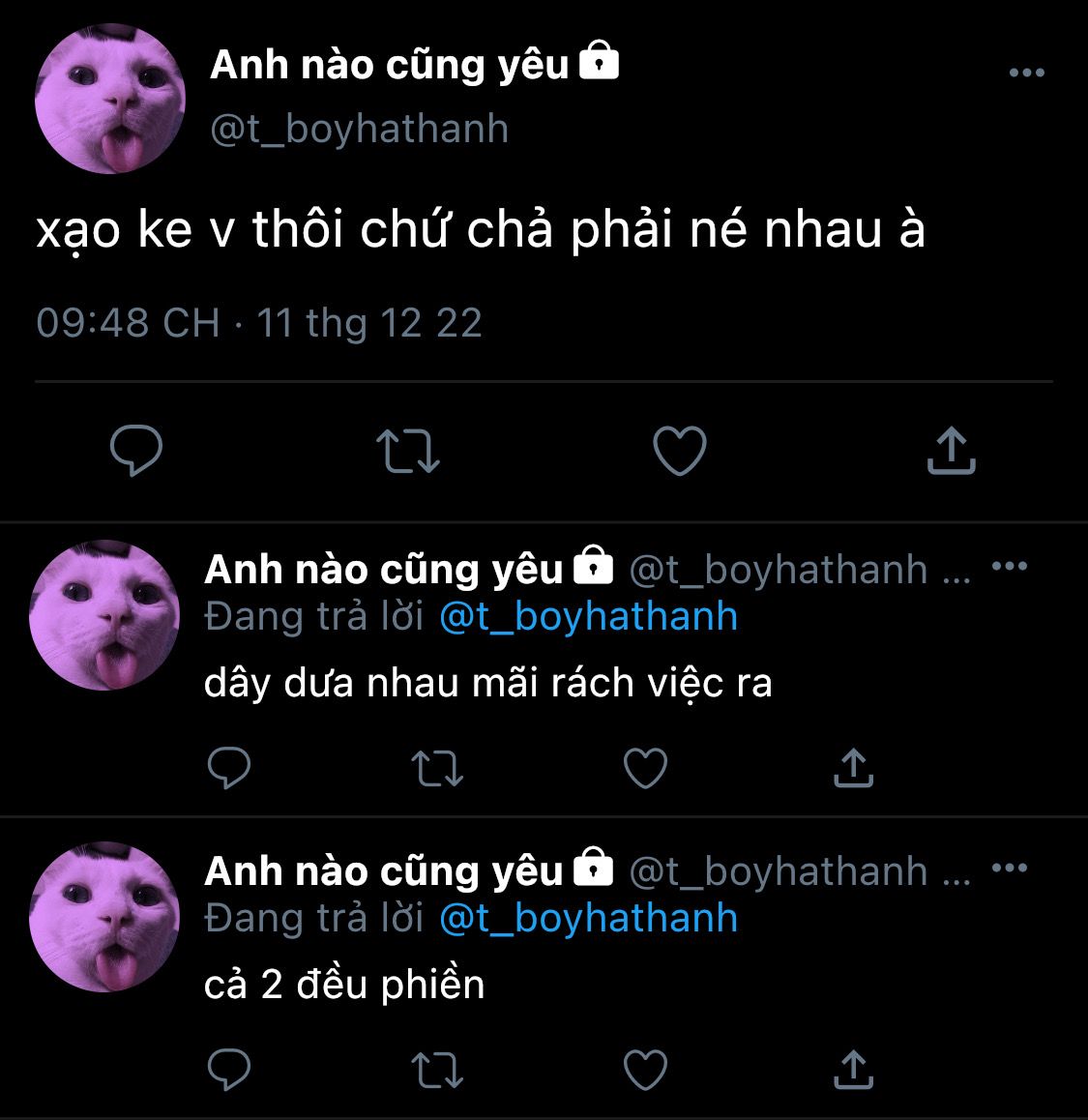This screenshot has height=1120, width=1088.
Task: Reply to "cả 2 đều phiền" tweet
Action: click(x=228, y=1070)
